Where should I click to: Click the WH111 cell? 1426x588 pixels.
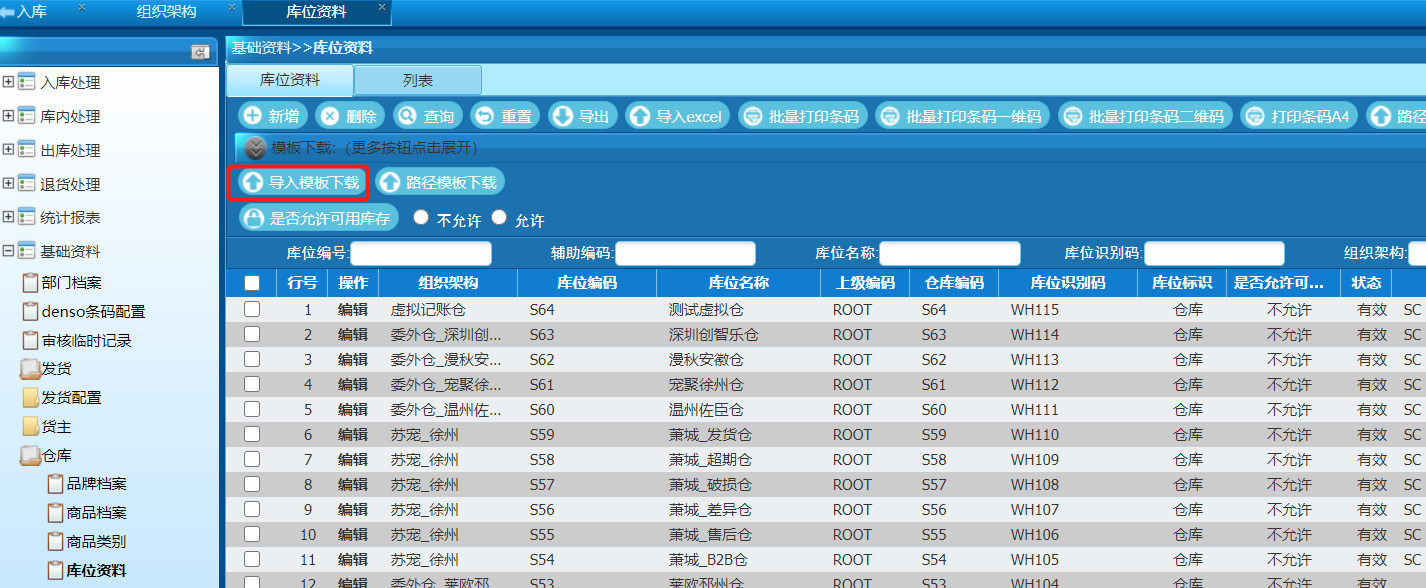point(1035,410)
